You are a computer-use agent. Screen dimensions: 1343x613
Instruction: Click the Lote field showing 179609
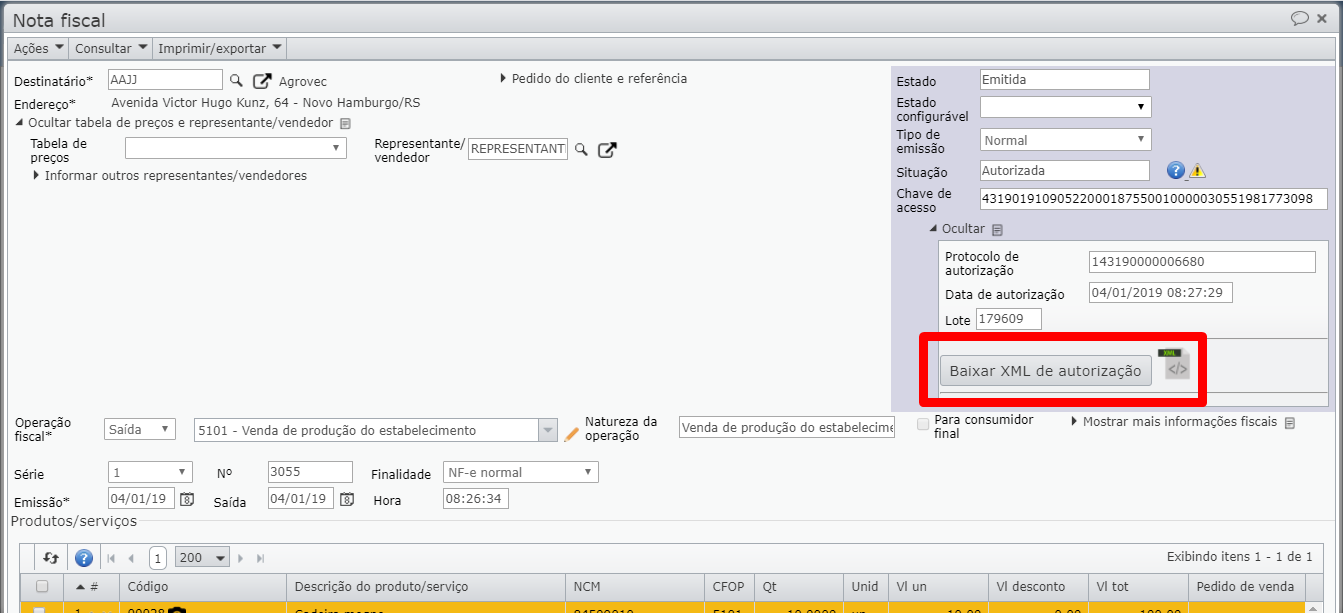1008,319
